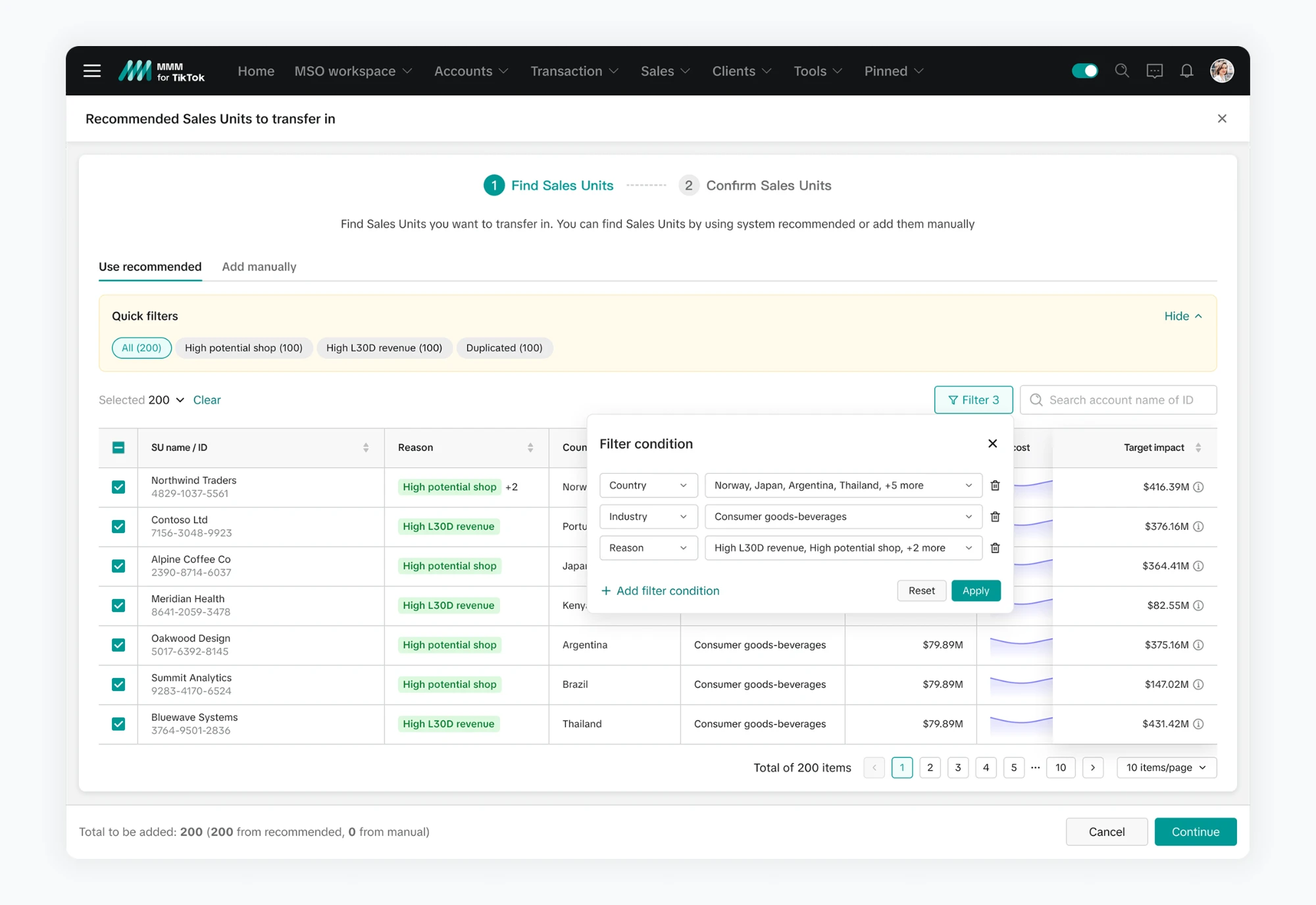Image resolution: width=1316 pixels, height=905 pixels.
Task: Uncheck Oakwood Design row
Action: (x=118, y=645)
